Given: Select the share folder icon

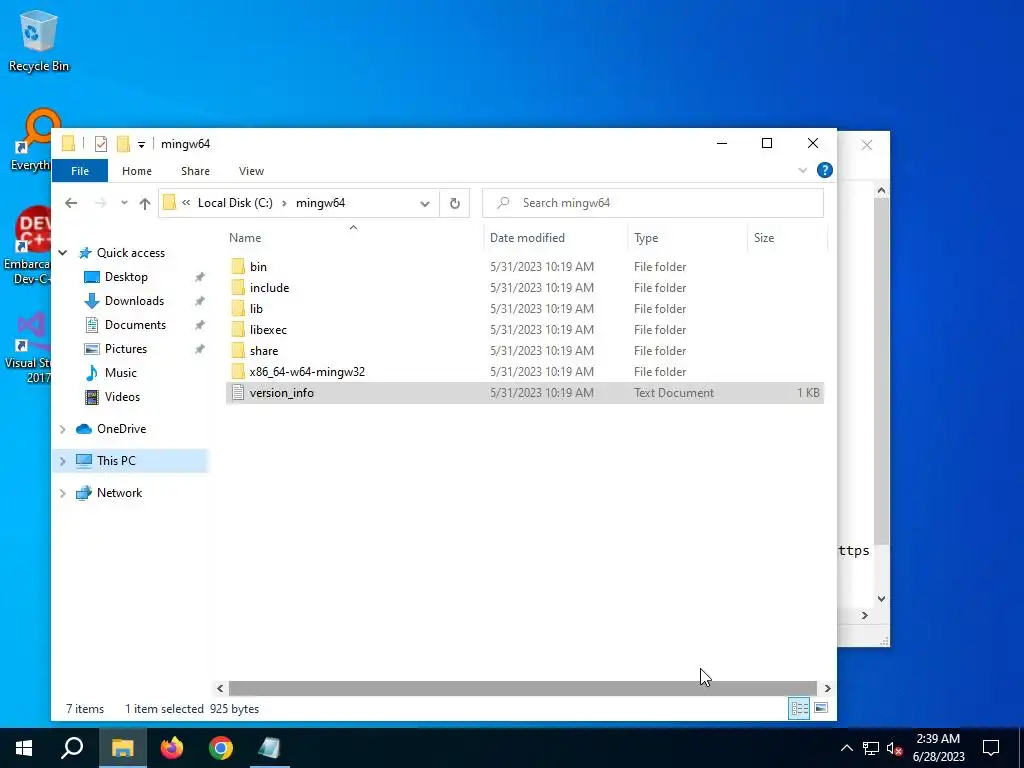Looking at the screenshot, I should click(238, 351).
